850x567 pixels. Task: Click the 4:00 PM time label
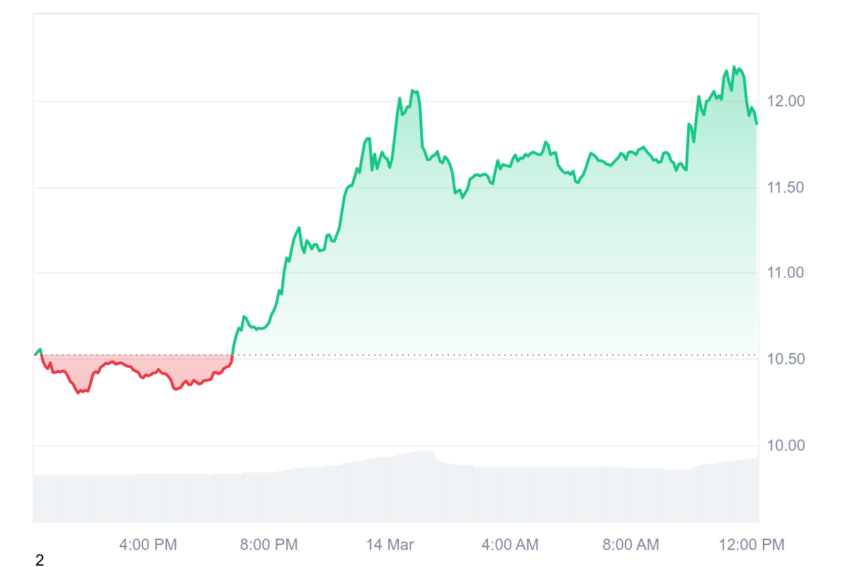148,545
